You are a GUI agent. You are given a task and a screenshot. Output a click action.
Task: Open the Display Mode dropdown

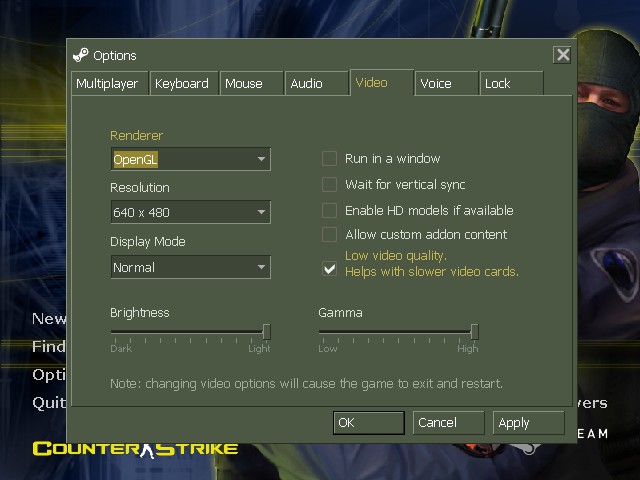pos(190,267)
